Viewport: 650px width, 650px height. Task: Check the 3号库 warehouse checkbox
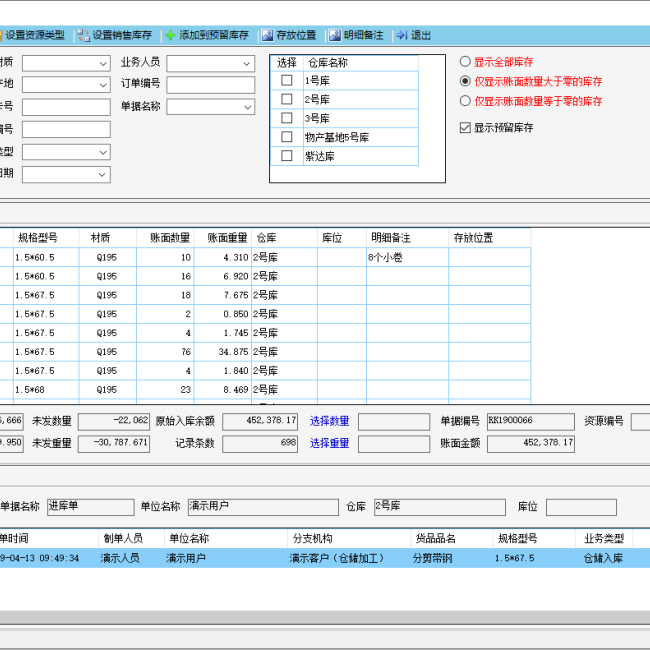[286, 118]
